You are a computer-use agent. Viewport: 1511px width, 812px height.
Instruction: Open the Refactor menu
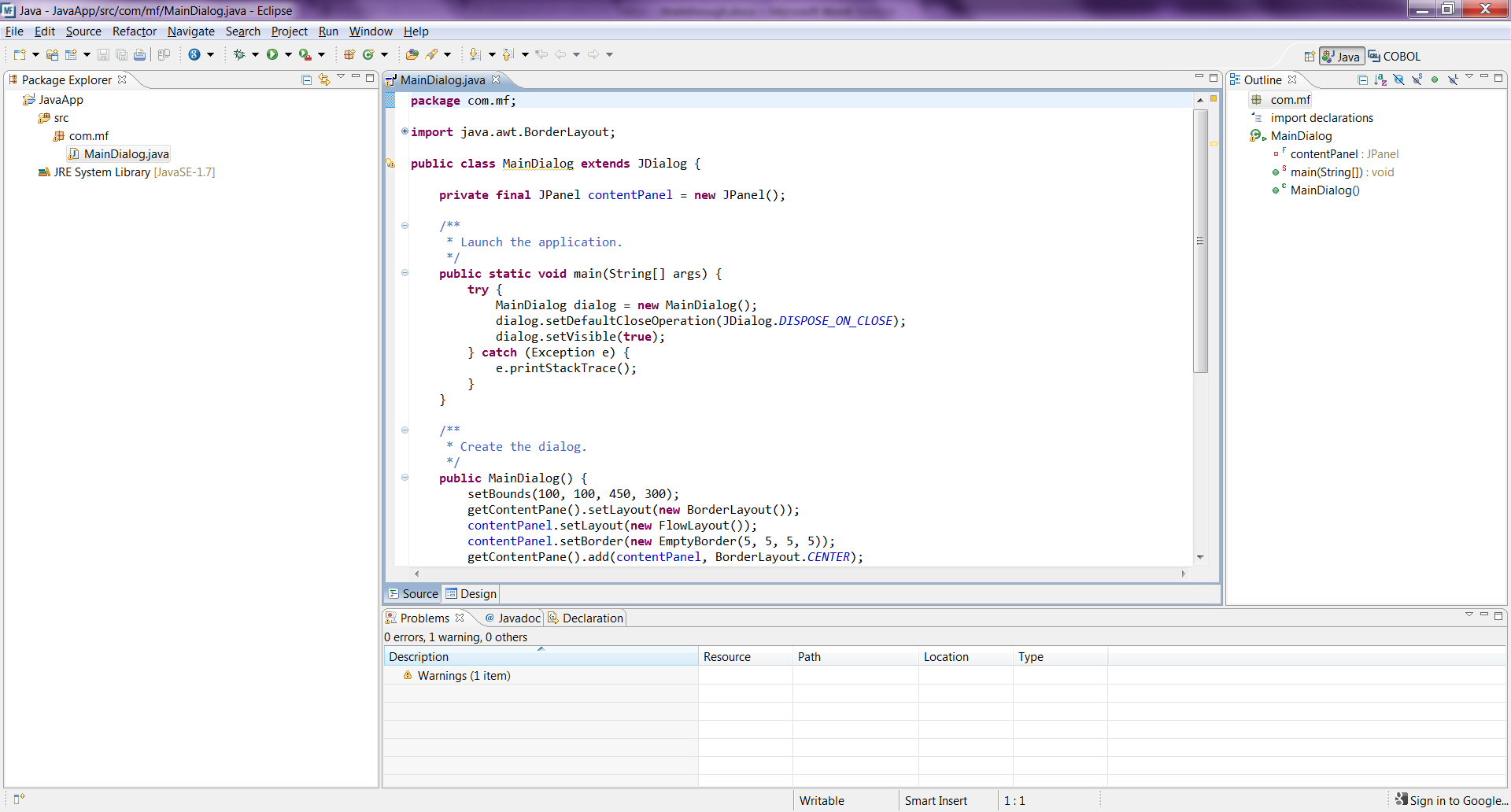tap(134, 31)
